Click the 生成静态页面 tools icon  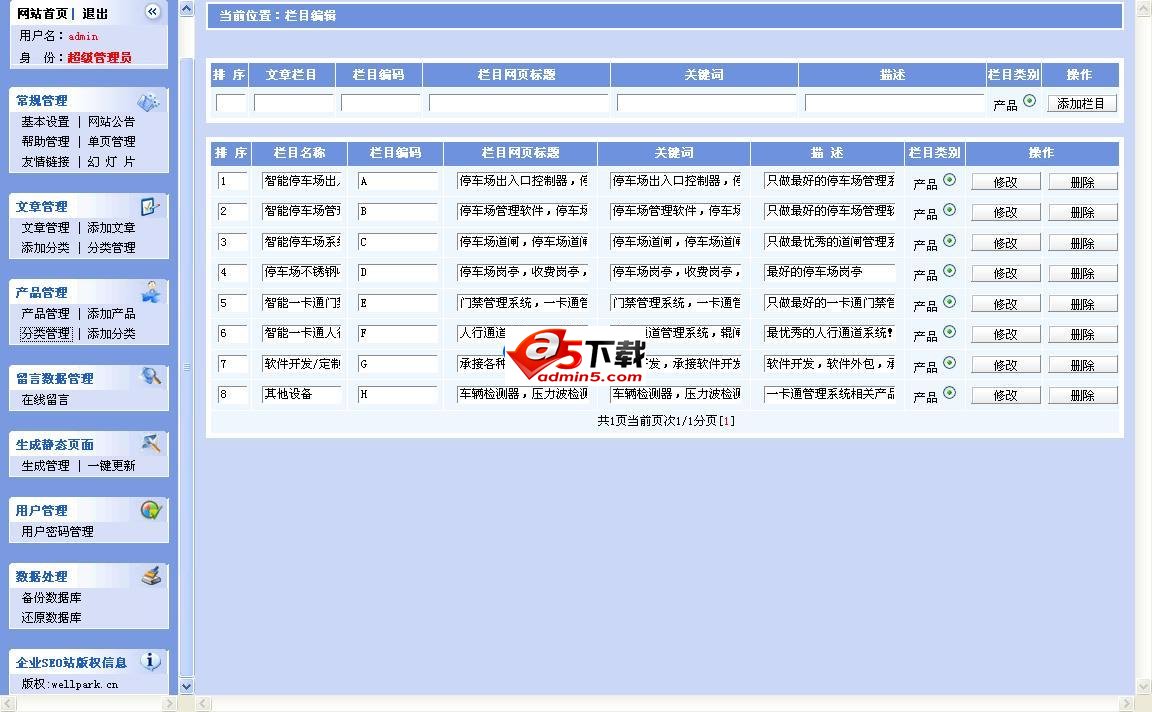pyautogui.click(x=151, y=443)
